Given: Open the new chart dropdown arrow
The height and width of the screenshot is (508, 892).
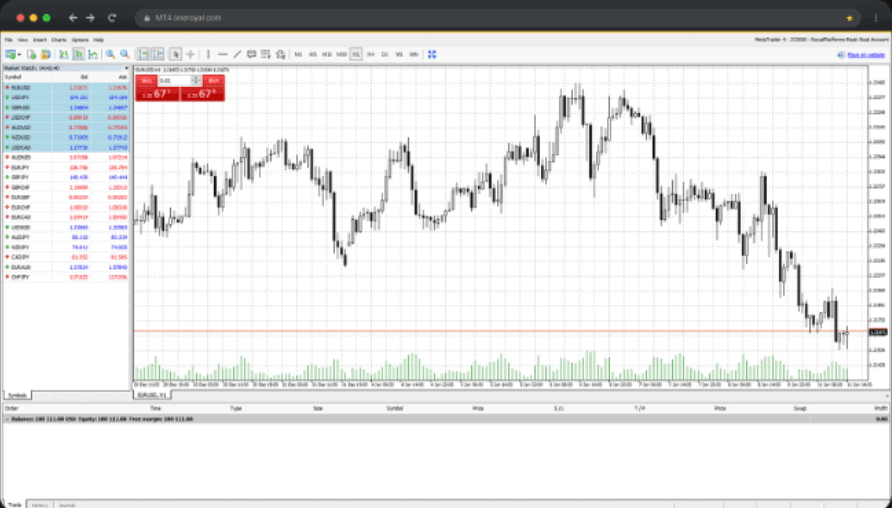Looking at the screenshot, I should coord(19,54).
